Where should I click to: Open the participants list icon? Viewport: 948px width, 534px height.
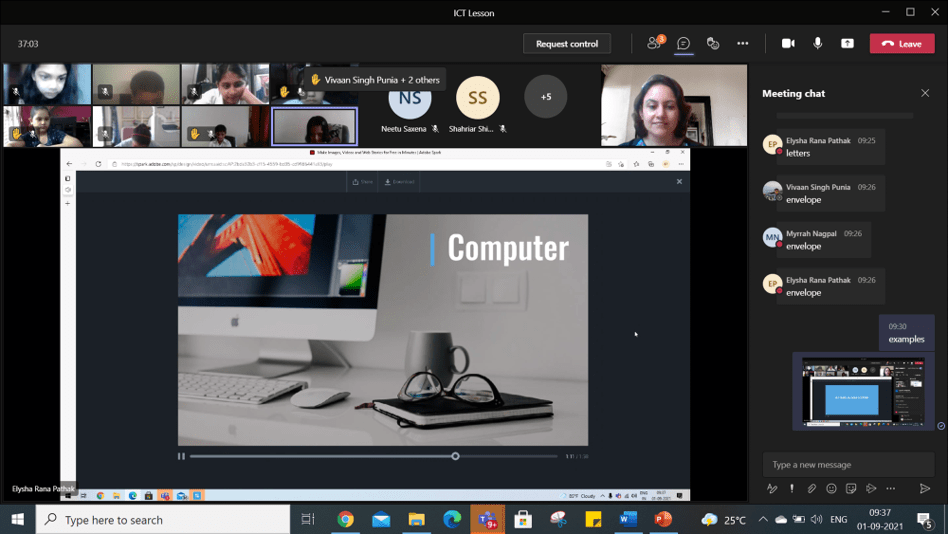pos(655,43)
